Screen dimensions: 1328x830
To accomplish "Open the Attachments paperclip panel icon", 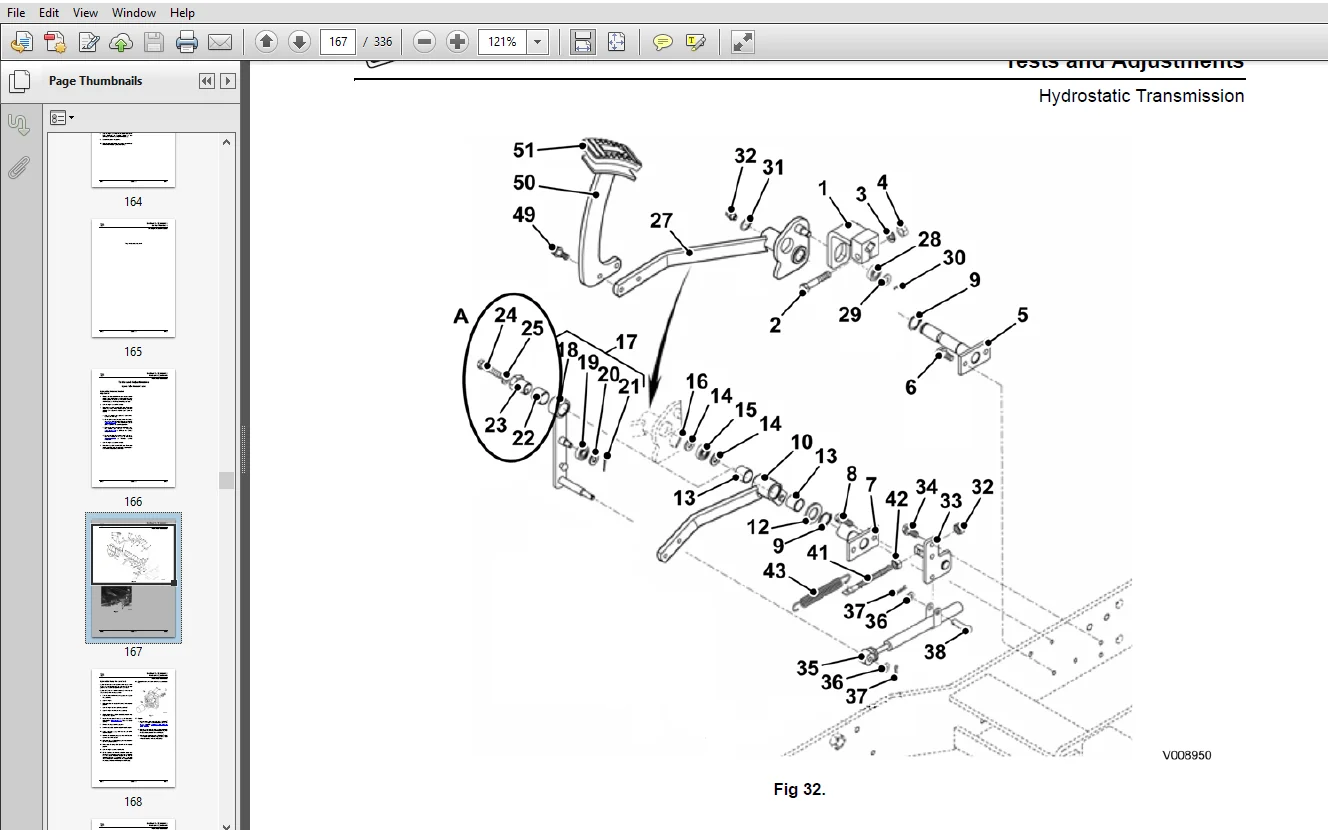I will (18, 168).
